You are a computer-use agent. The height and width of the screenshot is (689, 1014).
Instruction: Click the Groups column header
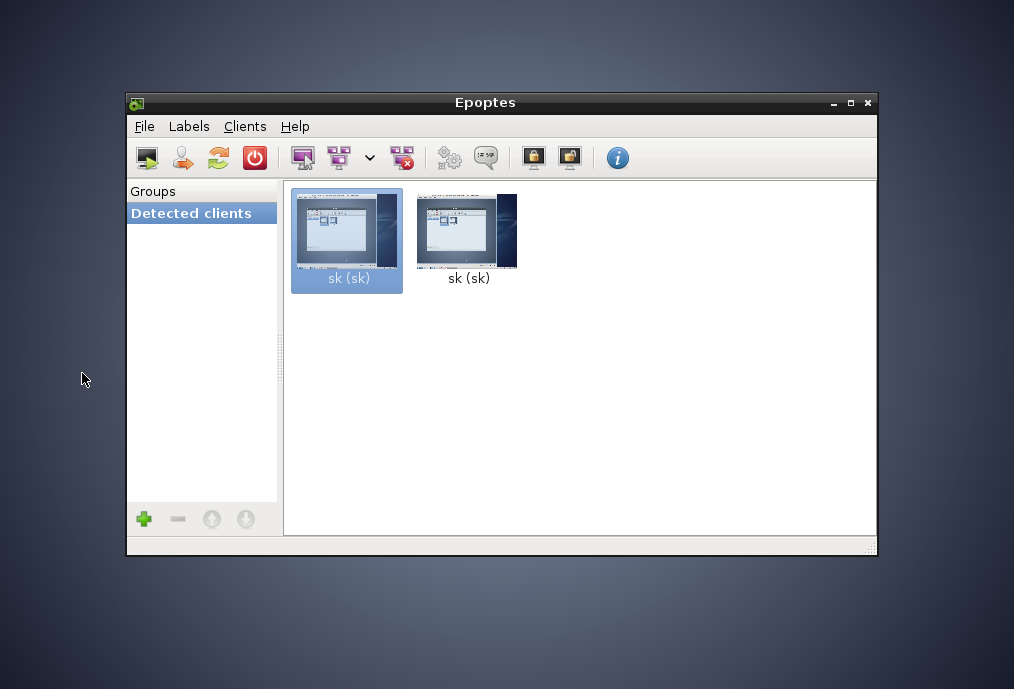(202, 191)
